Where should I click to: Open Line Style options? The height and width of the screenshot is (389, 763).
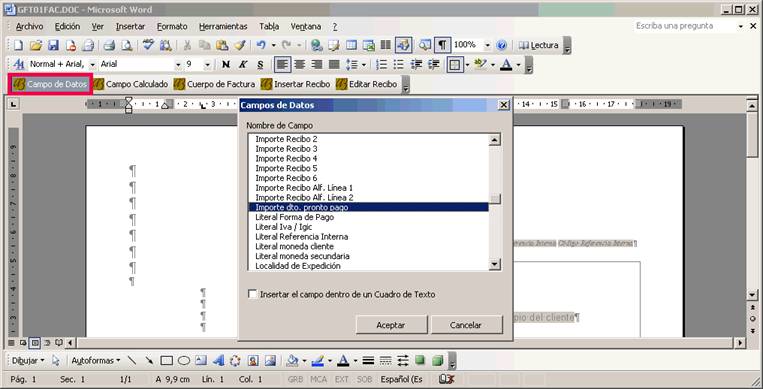pyautogui.click(x=368, y=361)
